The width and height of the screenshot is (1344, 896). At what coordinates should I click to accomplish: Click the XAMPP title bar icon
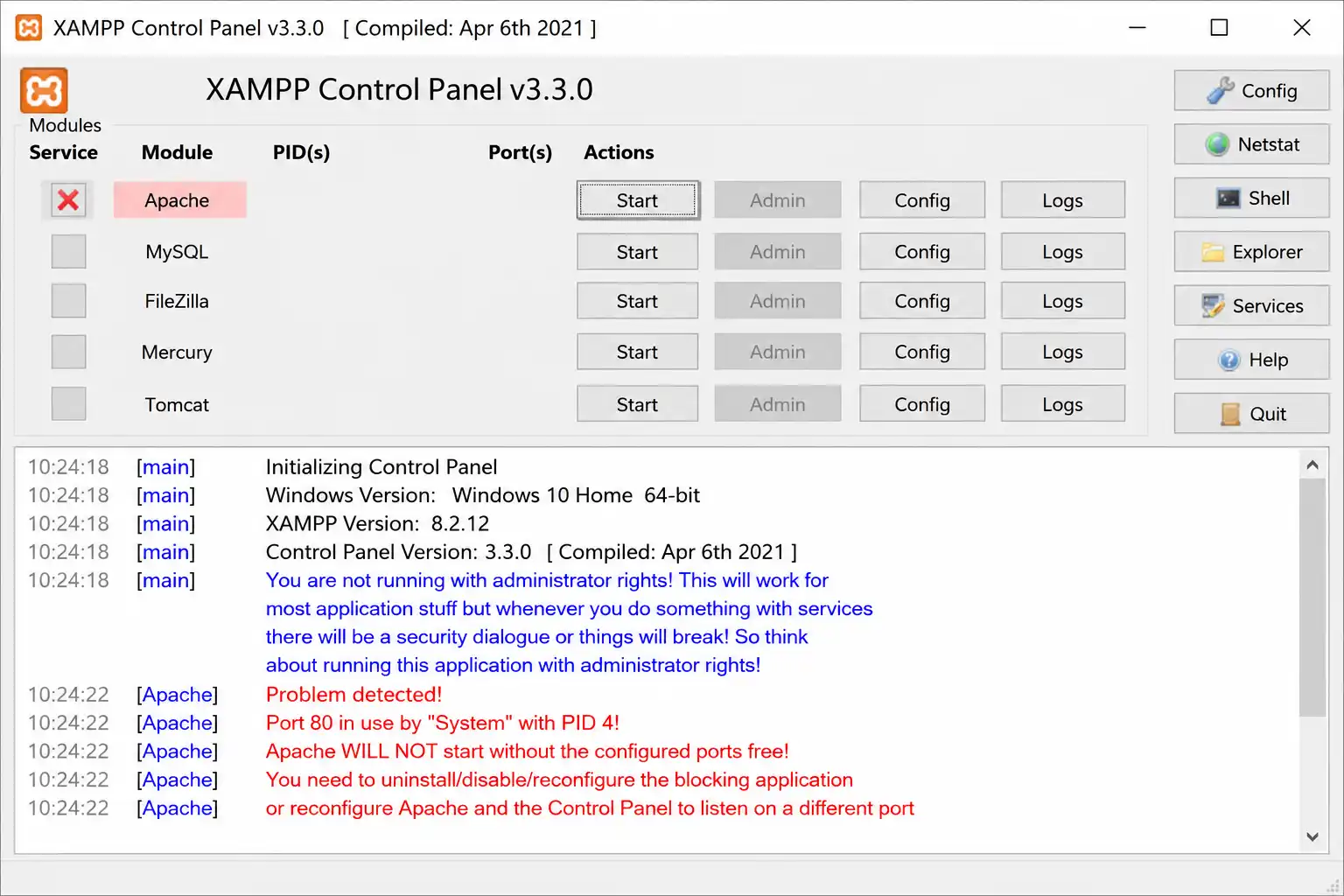click(29, 28)
